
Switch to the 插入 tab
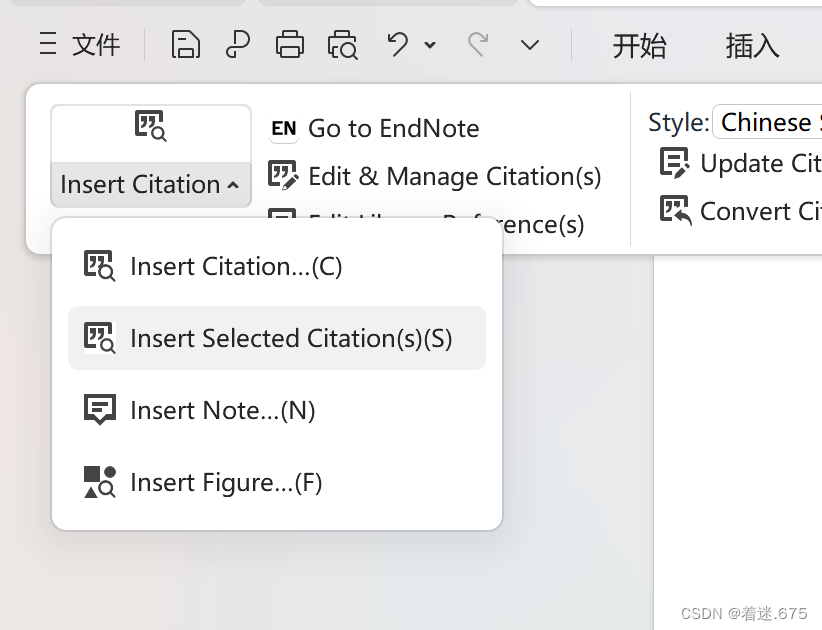coord(752,46)
